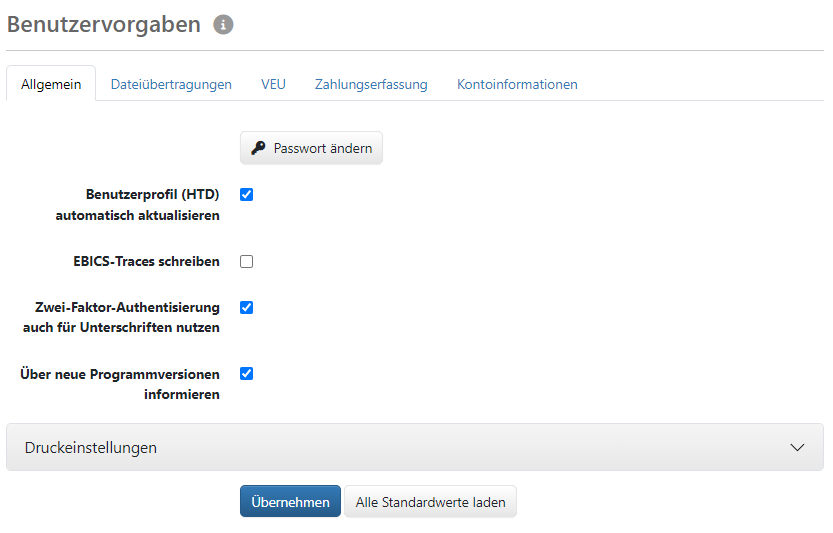Screen dimensions: 833x533
Task: Click the info icon beside Benutzervorgaben
Action: point(223,24)
